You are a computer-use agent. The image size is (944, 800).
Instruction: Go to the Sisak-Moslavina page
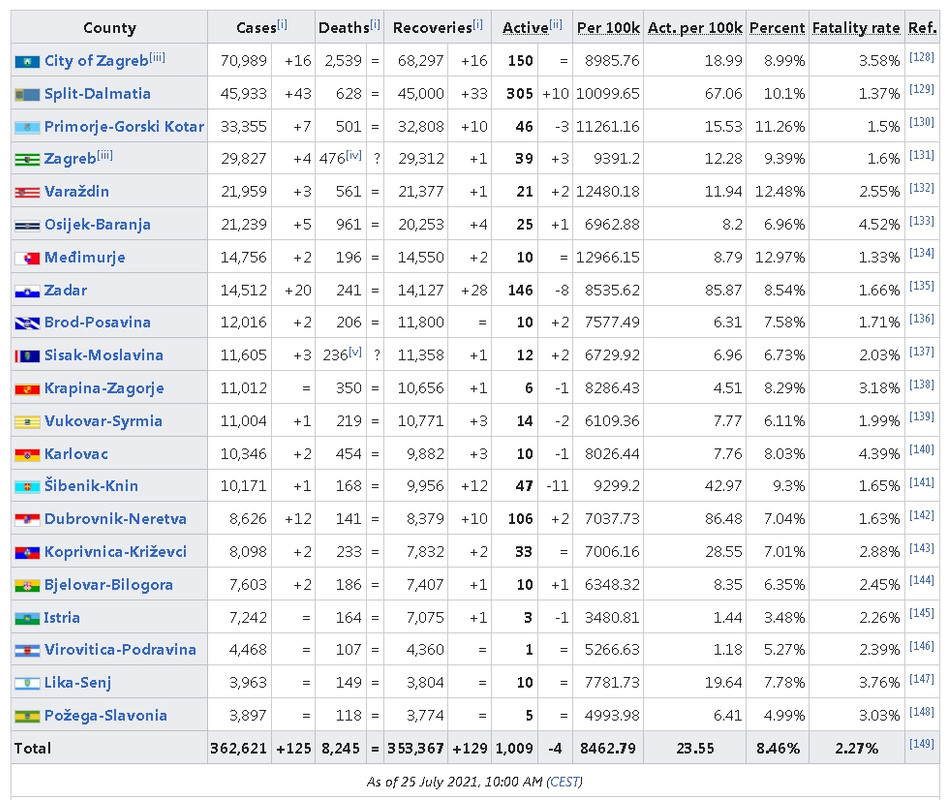[x=104, y=355]
